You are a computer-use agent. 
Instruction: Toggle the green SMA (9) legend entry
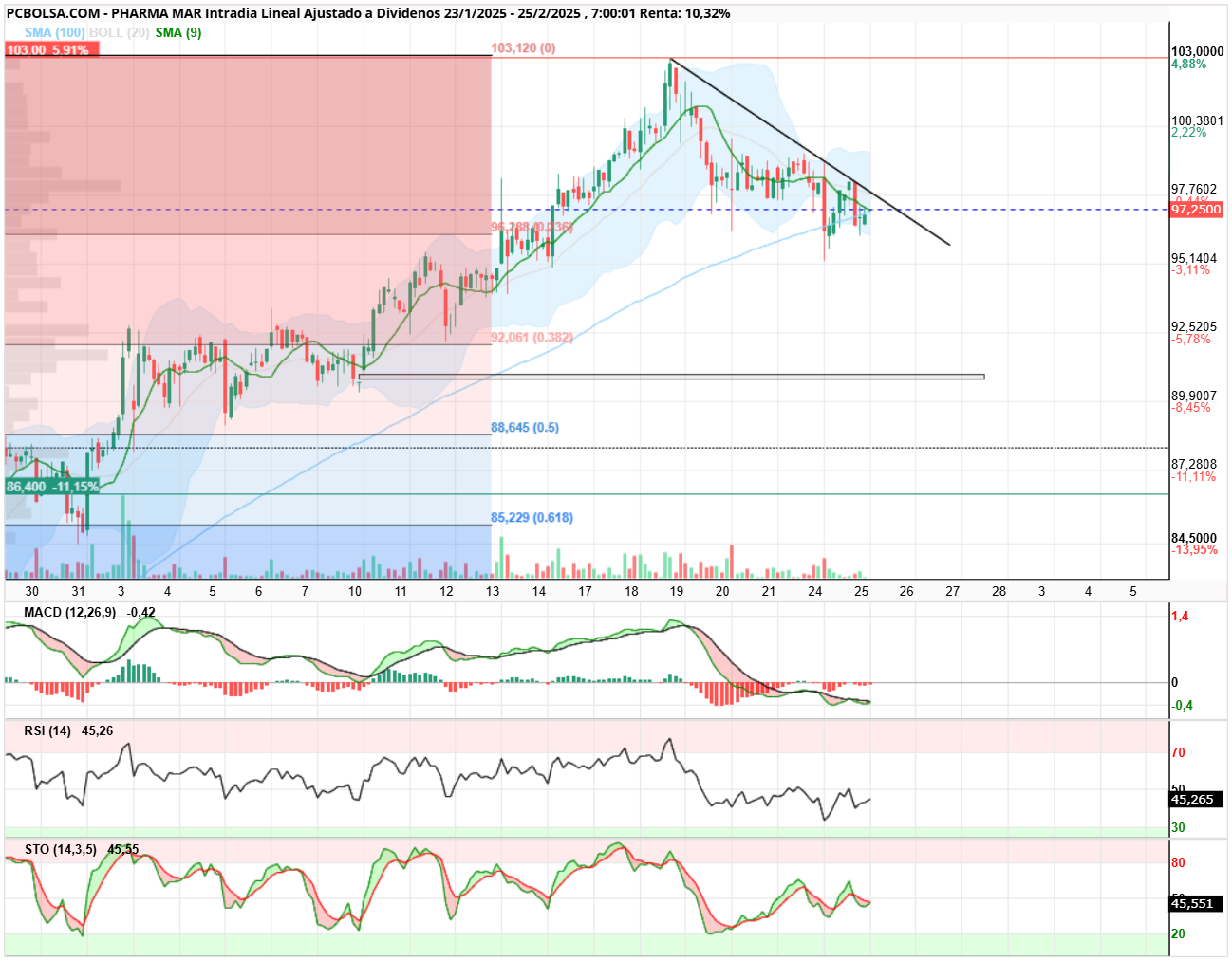click(178, 32)
